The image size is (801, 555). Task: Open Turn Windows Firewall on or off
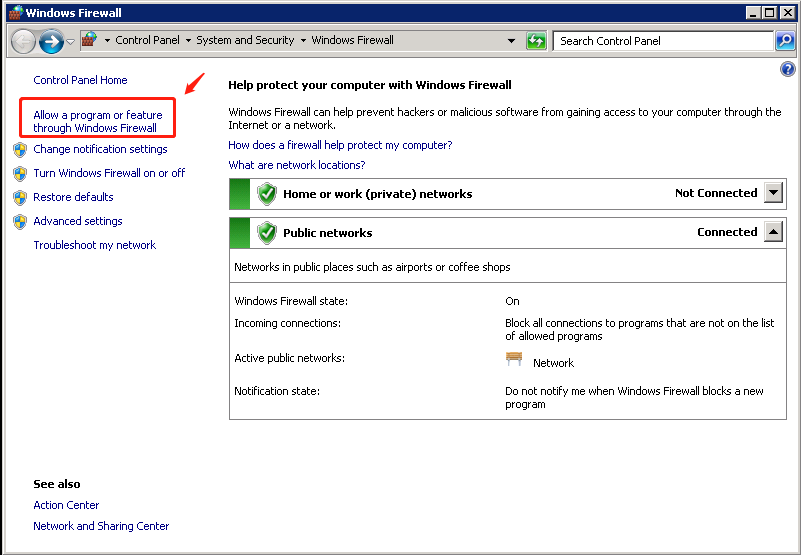109,173
